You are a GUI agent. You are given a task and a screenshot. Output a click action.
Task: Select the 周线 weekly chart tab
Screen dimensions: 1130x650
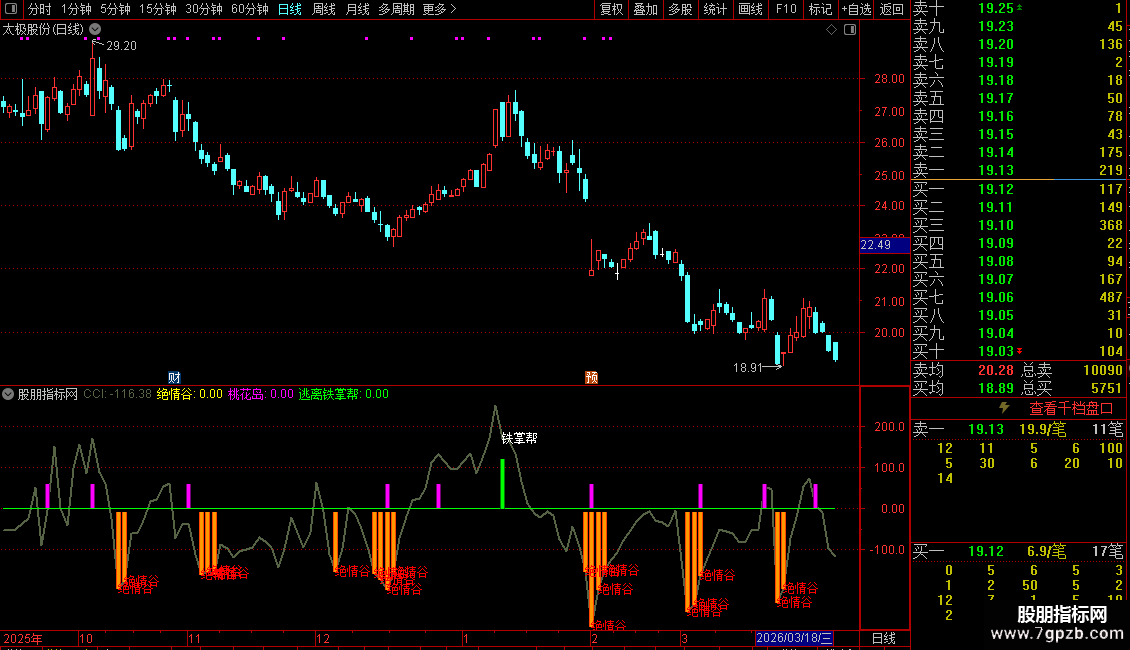click(324, 10)
